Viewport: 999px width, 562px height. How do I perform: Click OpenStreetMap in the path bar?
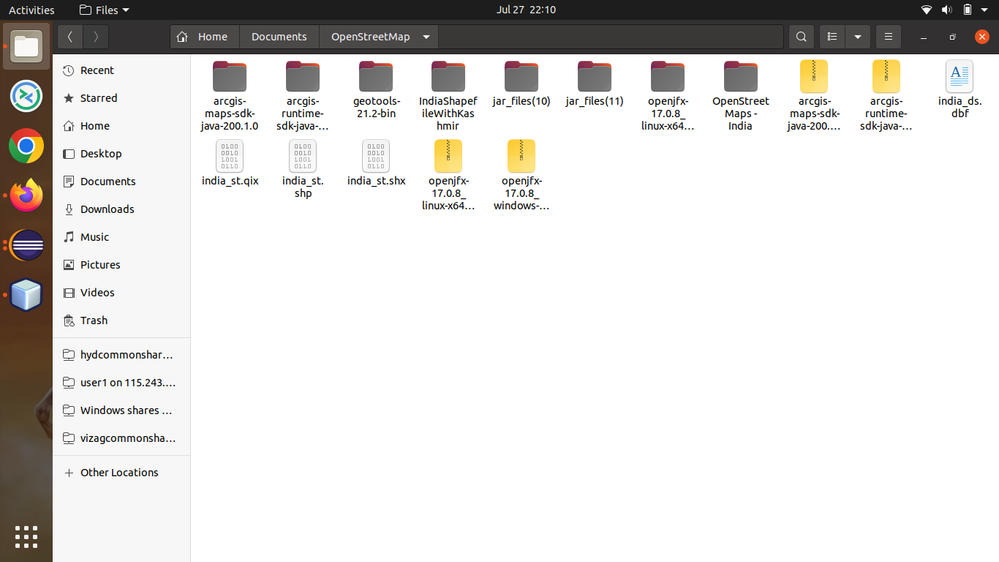tap(370, 37)
